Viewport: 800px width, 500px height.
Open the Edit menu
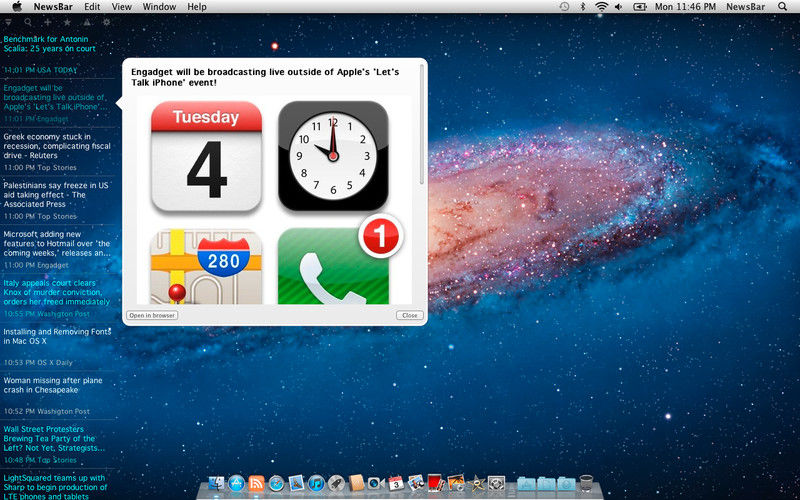[x=92, y=7]
